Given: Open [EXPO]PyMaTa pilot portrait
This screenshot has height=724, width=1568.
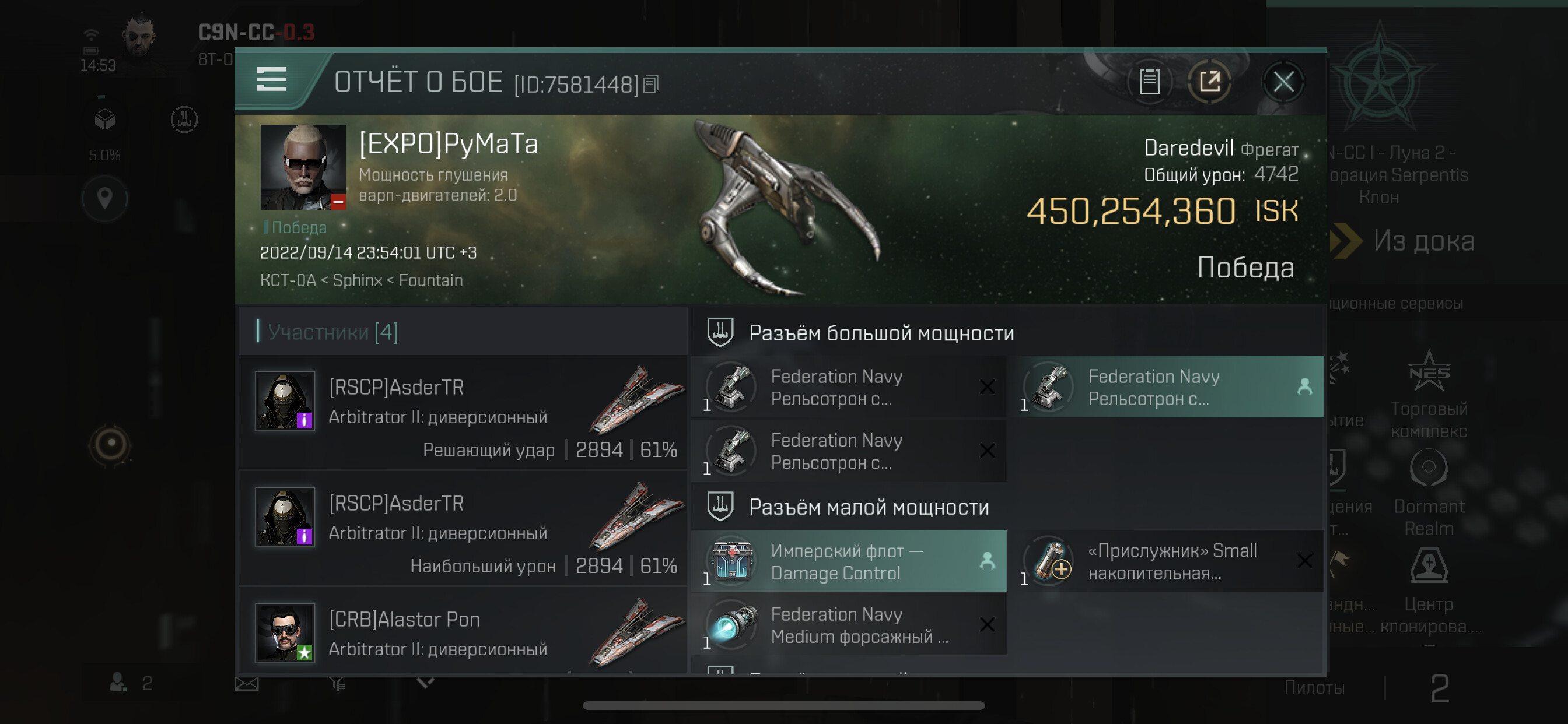Looking at the screenshot, I should 303,167.
